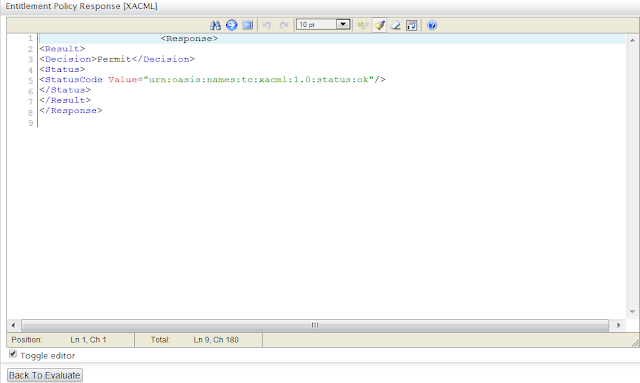The width and height of the screenshot is (640, 383).
Task: Click the undo arrow icon
Action: click(267, 25)
